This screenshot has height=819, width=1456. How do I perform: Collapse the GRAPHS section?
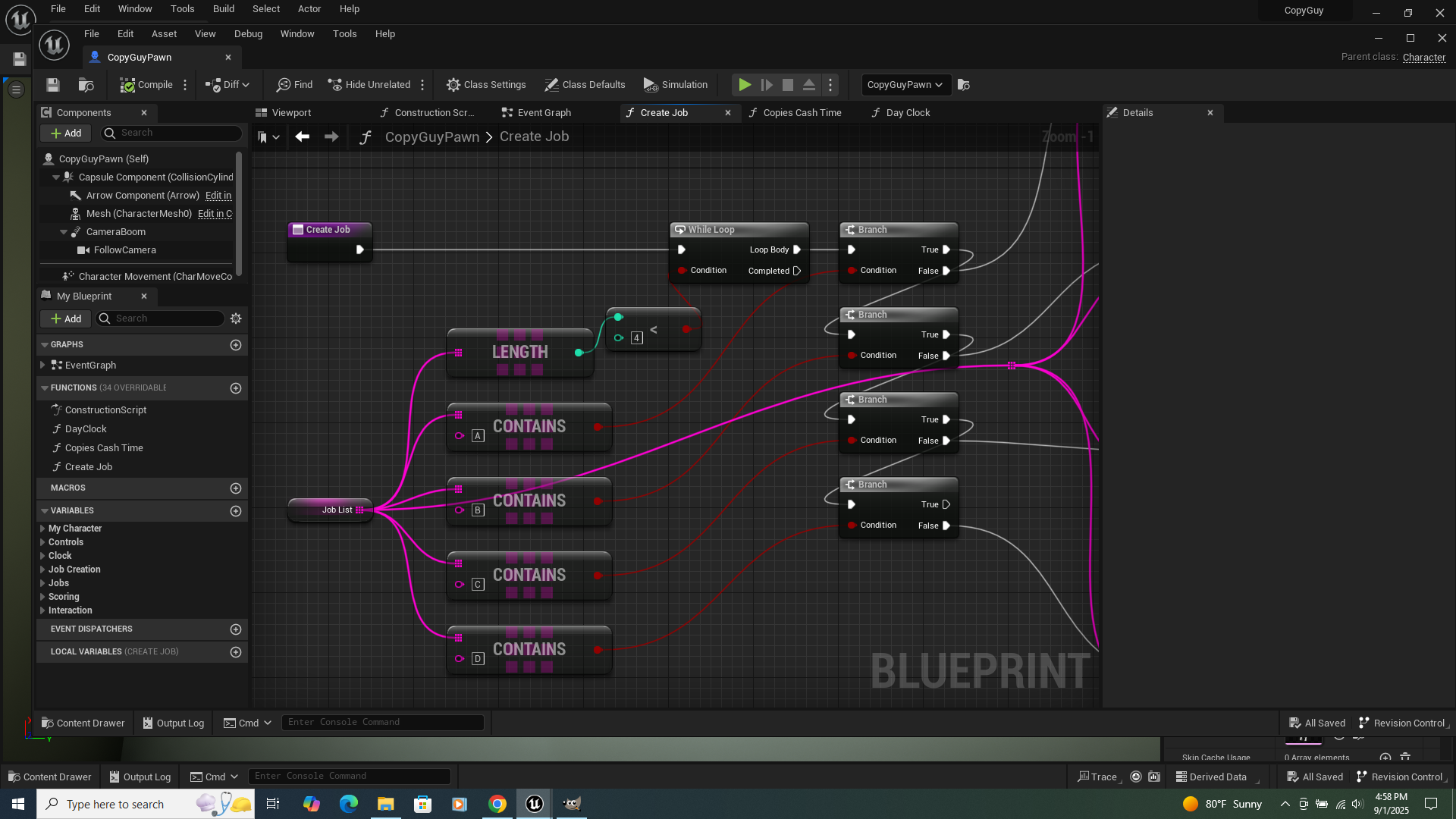pyautogui.click(x=45, y=345)
